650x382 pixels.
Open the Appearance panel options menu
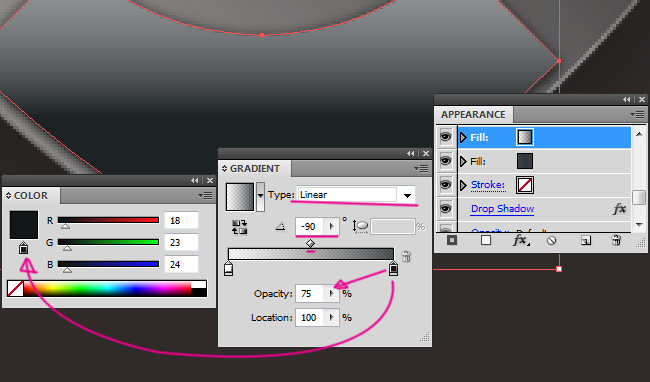(637, 114)
